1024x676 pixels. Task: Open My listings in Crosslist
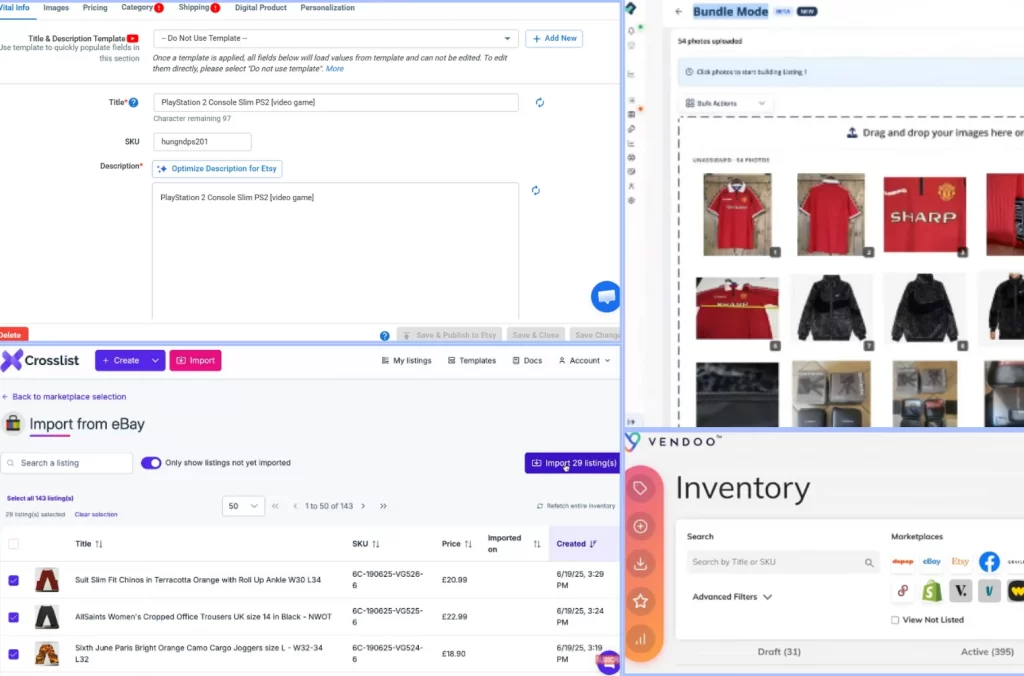[x=406, y=361]
